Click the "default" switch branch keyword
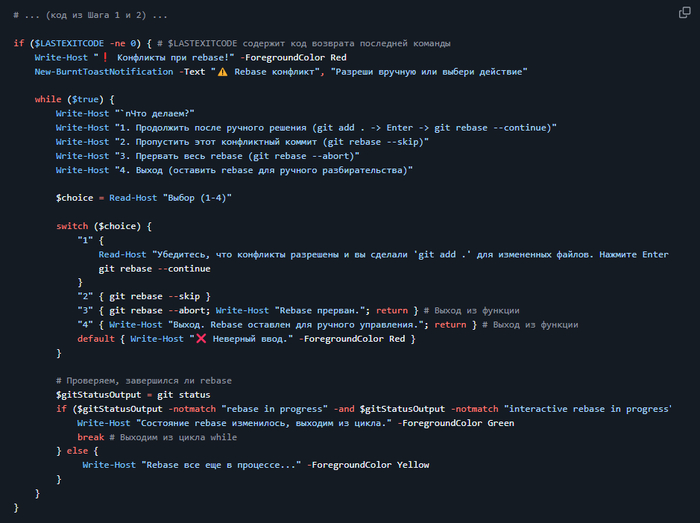Screen dimensions: 700x523 click(96, 339)
